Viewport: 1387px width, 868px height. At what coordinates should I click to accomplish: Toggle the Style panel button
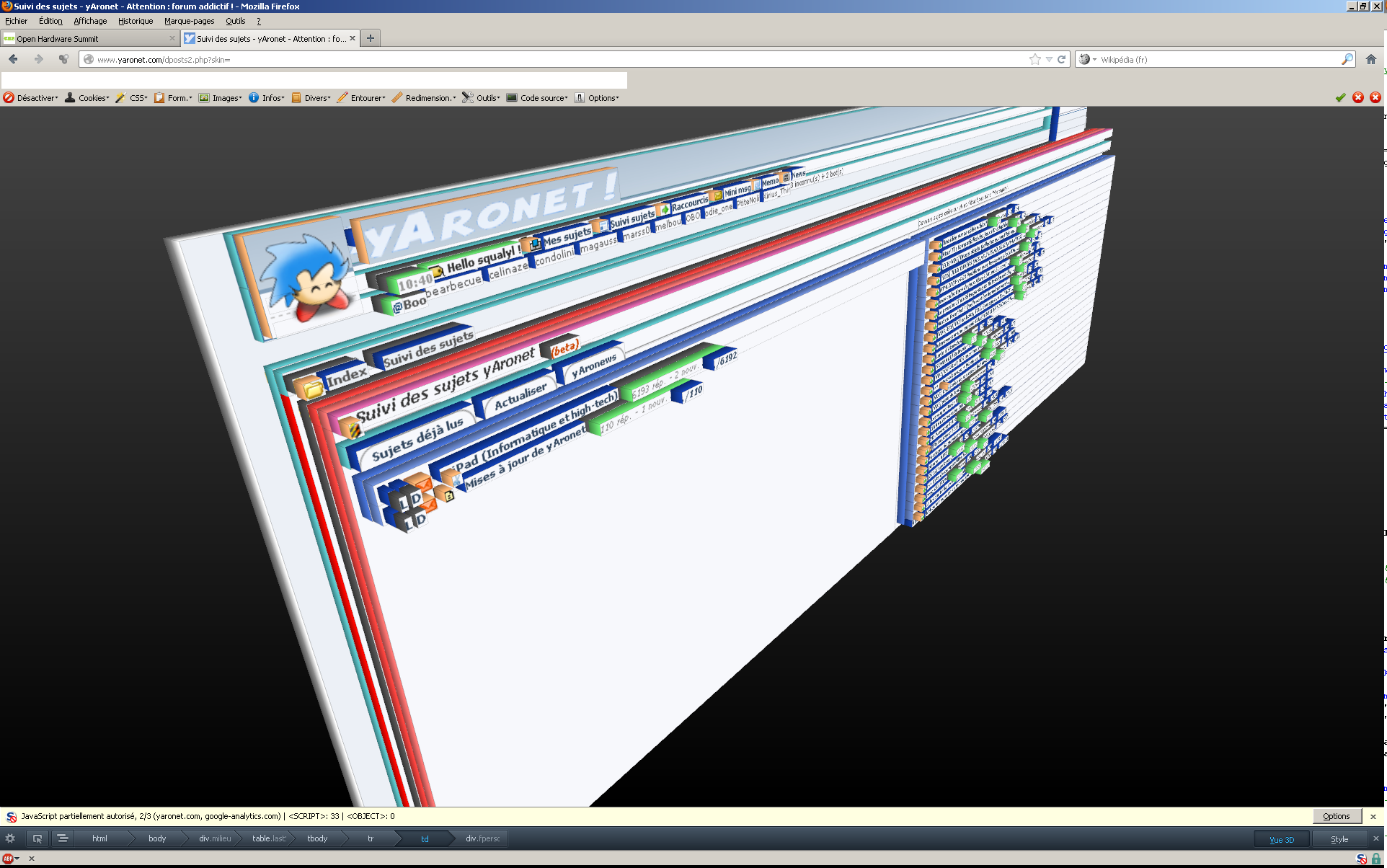(x=1339, y=839)
